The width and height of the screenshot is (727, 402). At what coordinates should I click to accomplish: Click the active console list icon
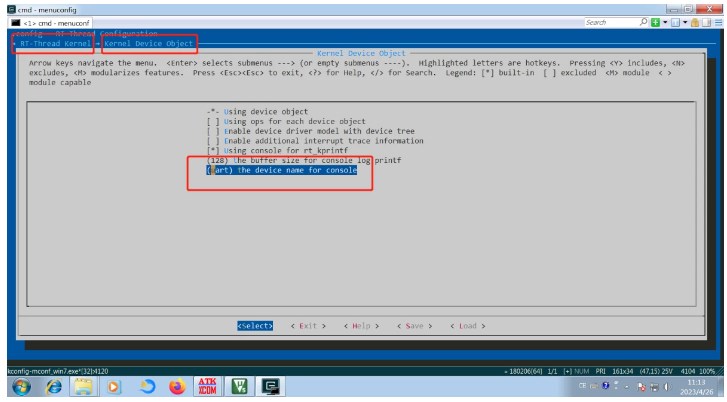coord(676,22)
